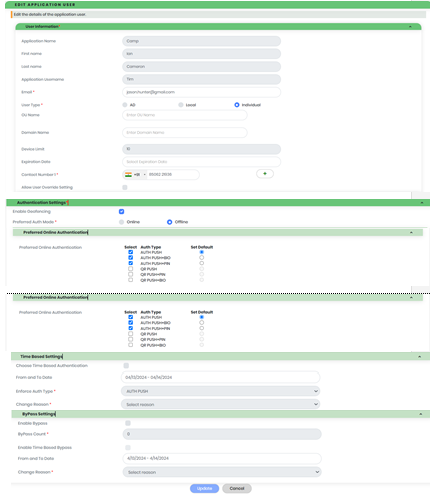This screenshot has height=497, width=430.
Task: Open the Enforce Auth Type dropdown
Action: point(220,391)
